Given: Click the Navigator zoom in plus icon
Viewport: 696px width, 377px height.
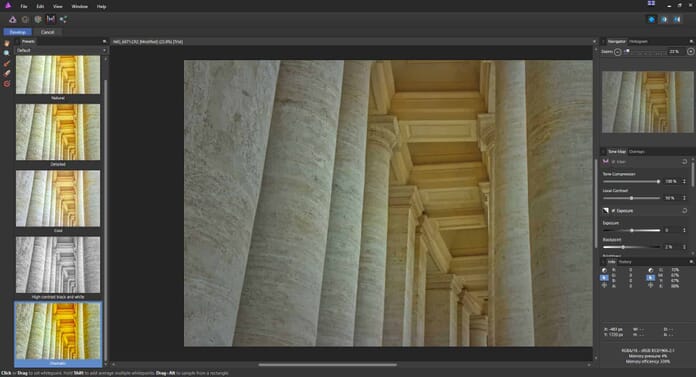Looking at the screenshot, I should (691, 52).
